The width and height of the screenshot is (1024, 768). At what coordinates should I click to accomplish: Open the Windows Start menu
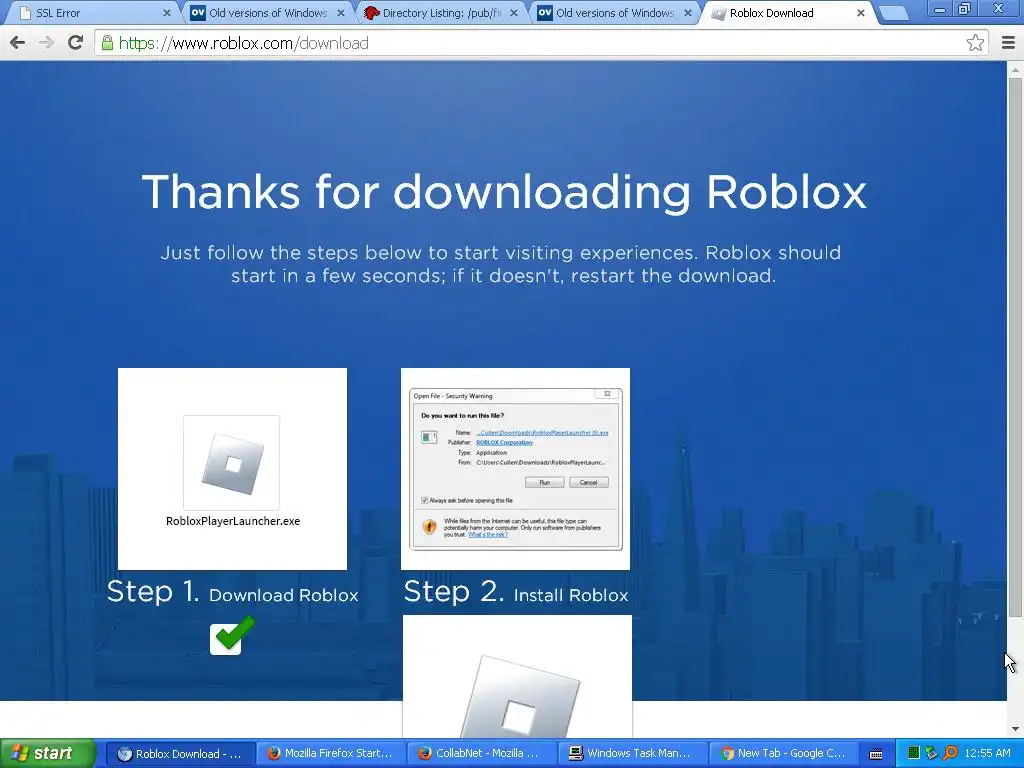coord(48,754)
